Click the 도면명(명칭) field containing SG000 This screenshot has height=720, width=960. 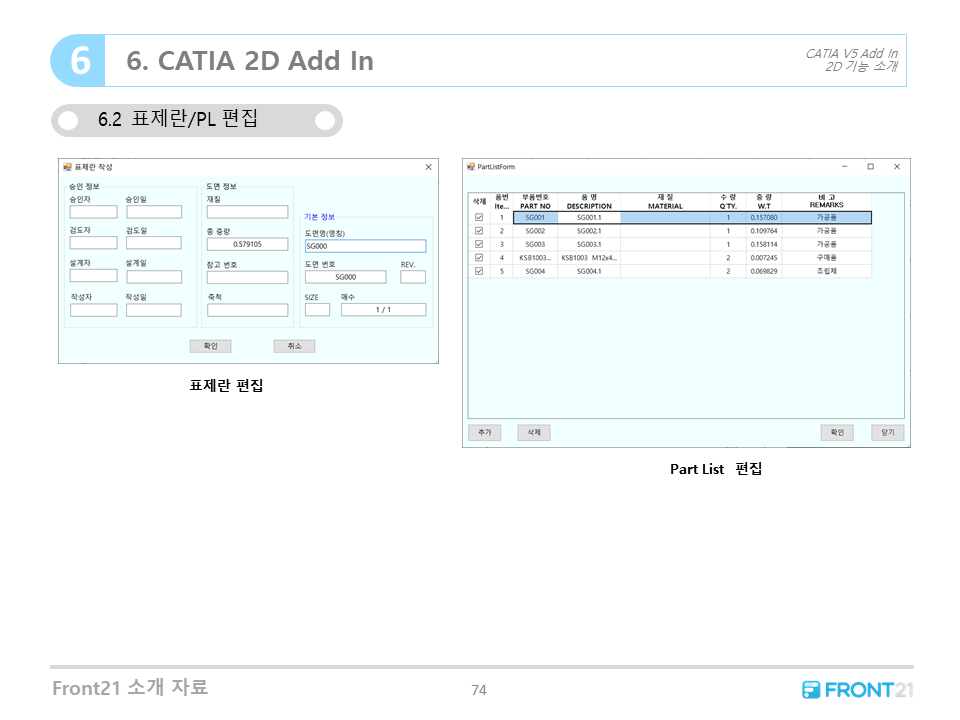pyautogui.click(x=366, y=246)
